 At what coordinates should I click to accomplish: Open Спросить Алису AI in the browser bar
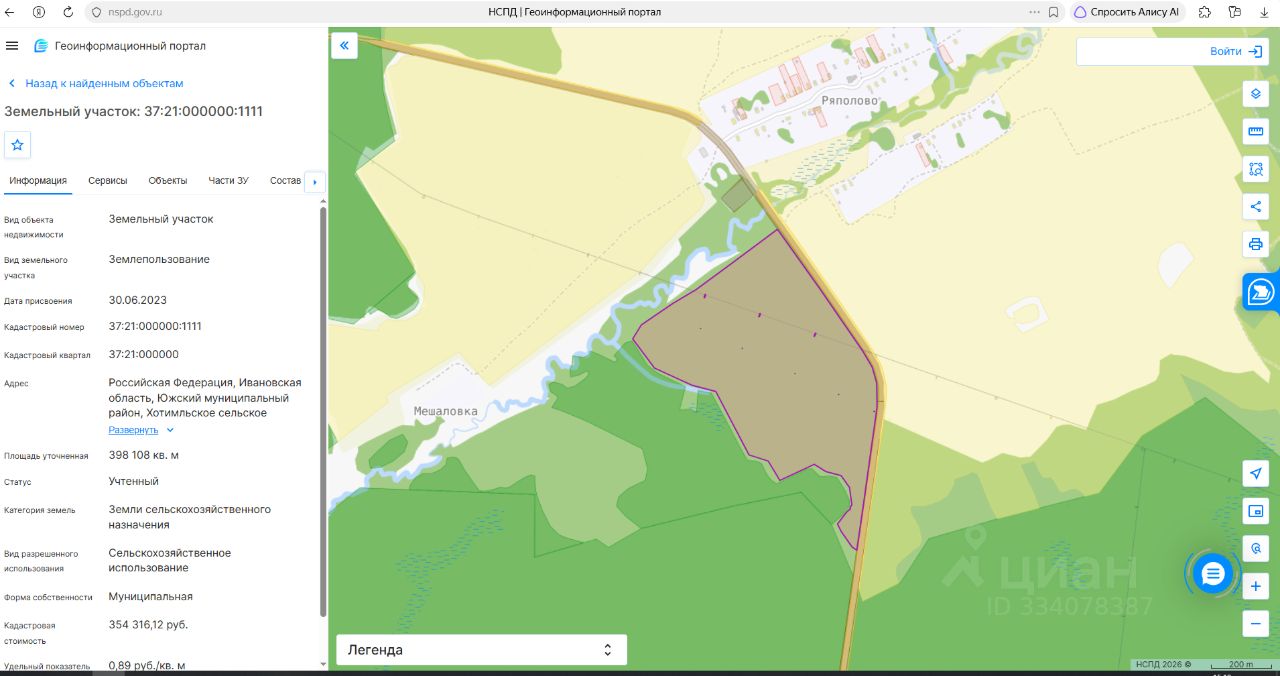point(1127,12)
